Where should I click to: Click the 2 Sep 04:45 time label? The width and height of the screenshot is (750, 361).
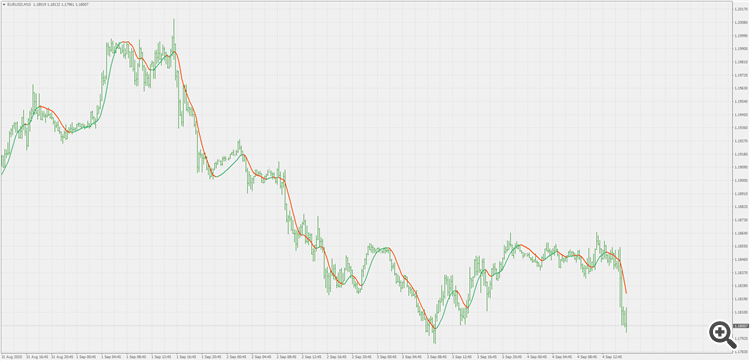262,357
